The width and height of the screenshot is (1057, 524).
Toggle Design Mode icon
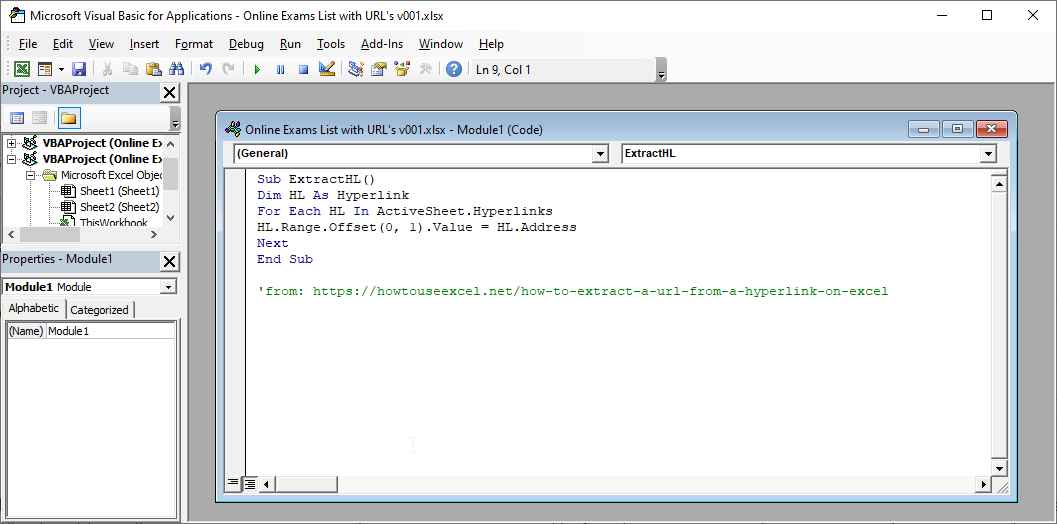327,69
